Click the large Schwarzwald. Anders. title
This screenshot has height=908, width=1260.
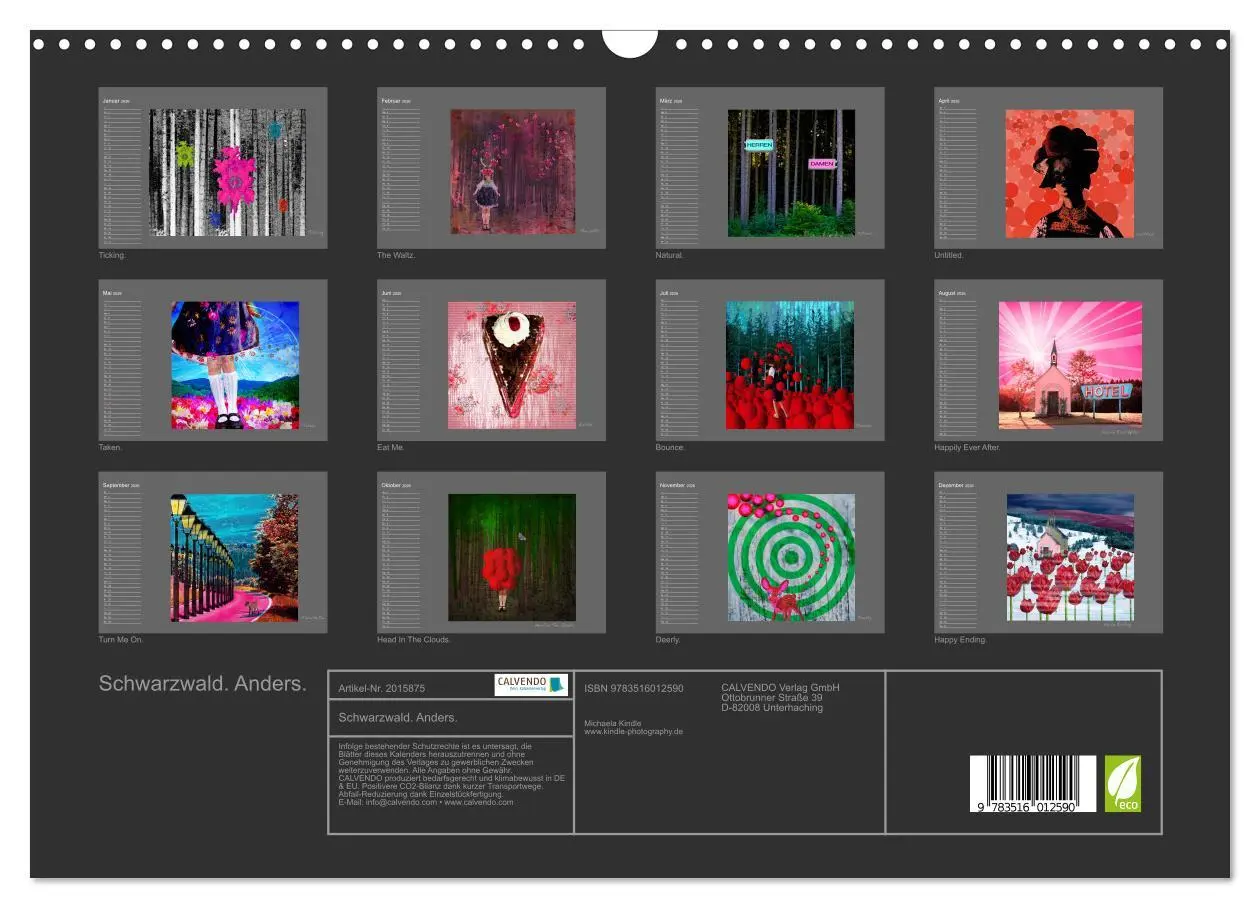pos(202,684)
